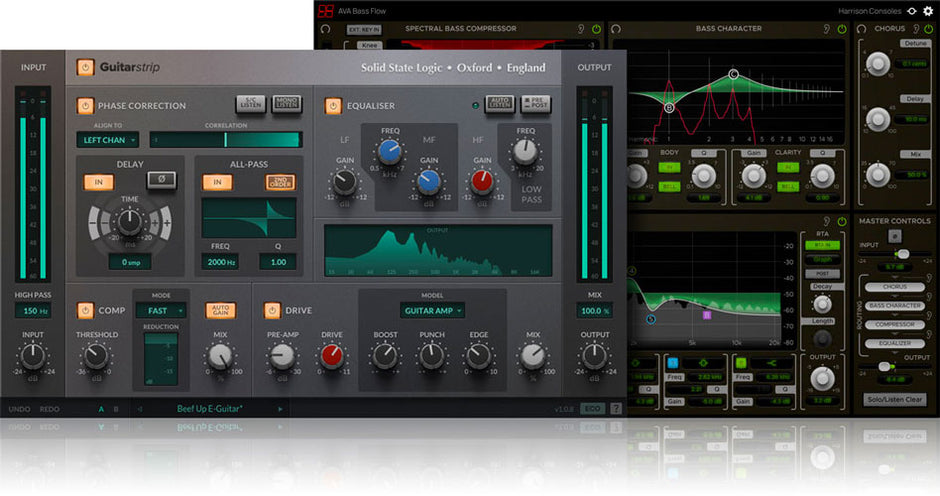This screenshot has height=496, width=940.
Task: Toggle the All-Pass 2nd Order button
Action: pos(280,182)
